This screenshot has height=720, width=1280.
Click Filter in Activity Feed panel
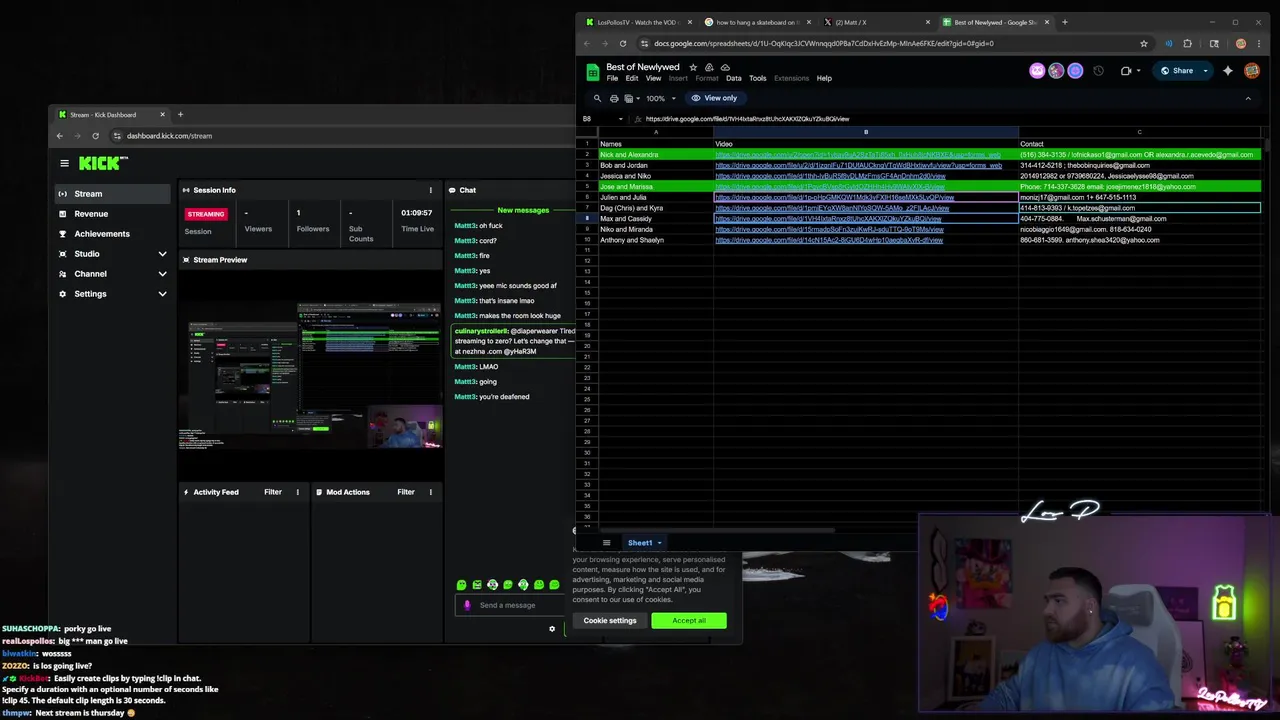(273, 492)
